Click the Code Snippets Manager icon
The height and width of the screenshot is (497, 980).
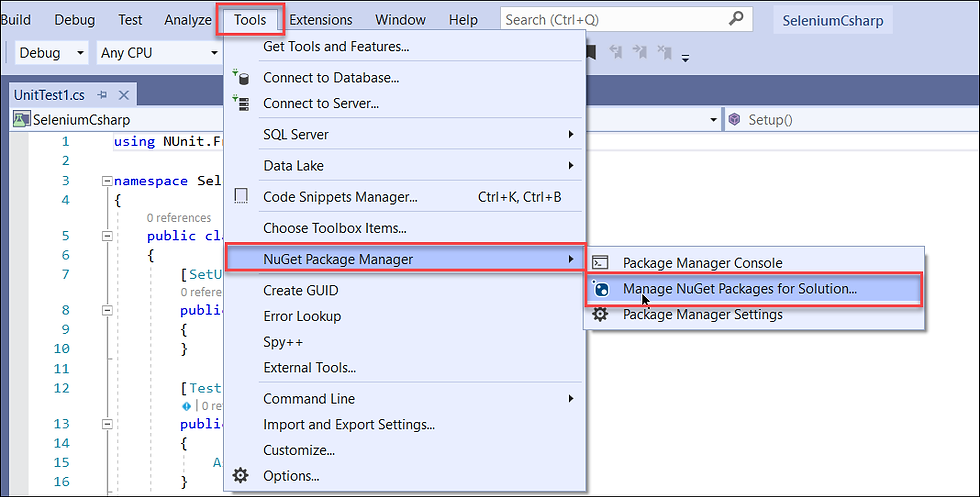click(241, 196)
